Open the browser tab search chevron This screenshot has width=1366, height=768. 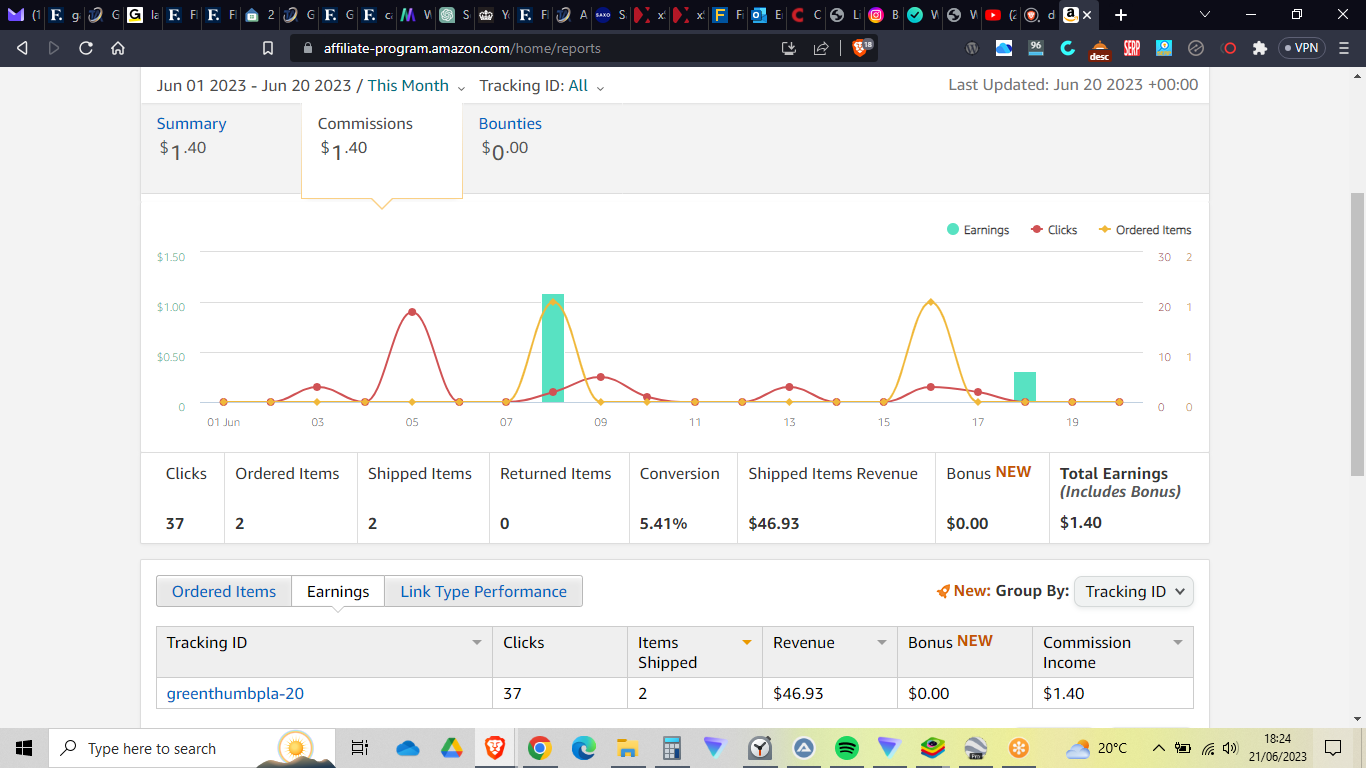(1204, 15)
